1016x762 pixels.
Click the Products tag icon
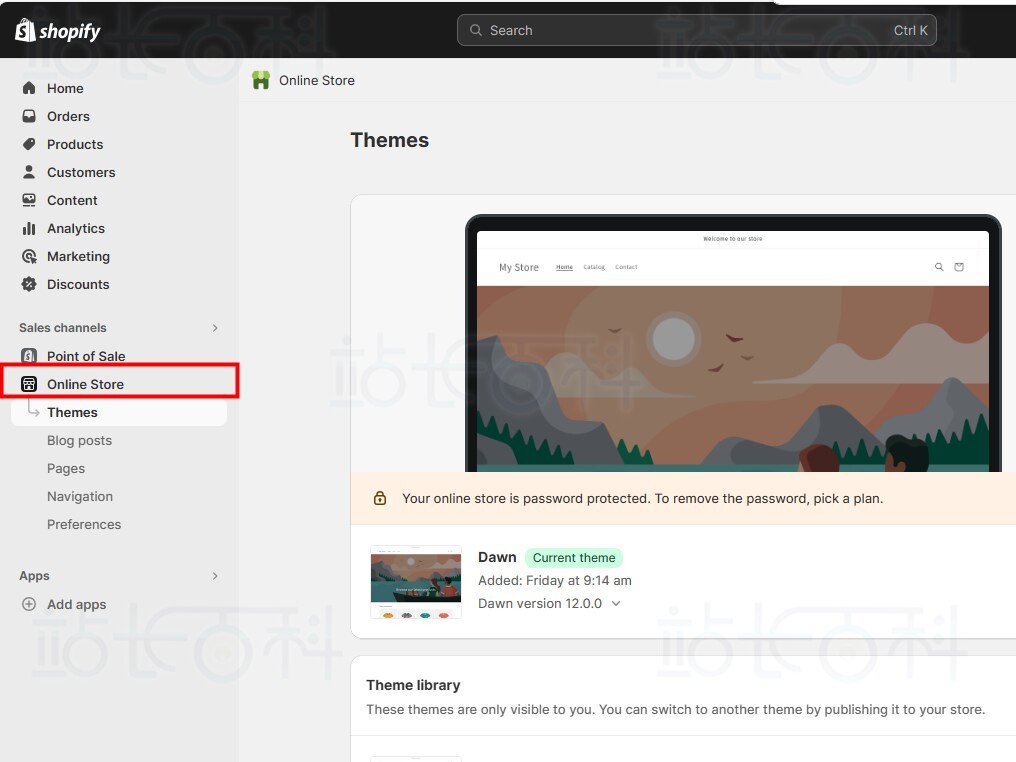[29, 144]
